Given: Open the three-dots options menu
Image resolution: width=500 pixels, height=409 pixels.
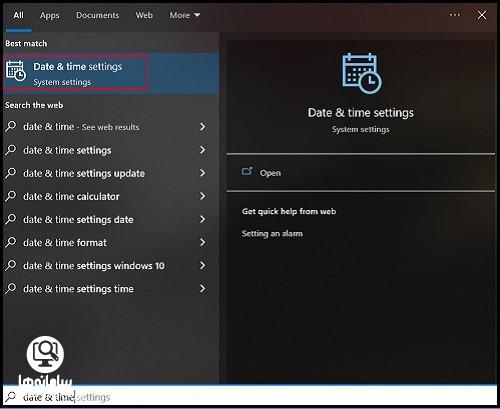Looking at the screenshot, I should pyautogui.click(x=455, y=15).
